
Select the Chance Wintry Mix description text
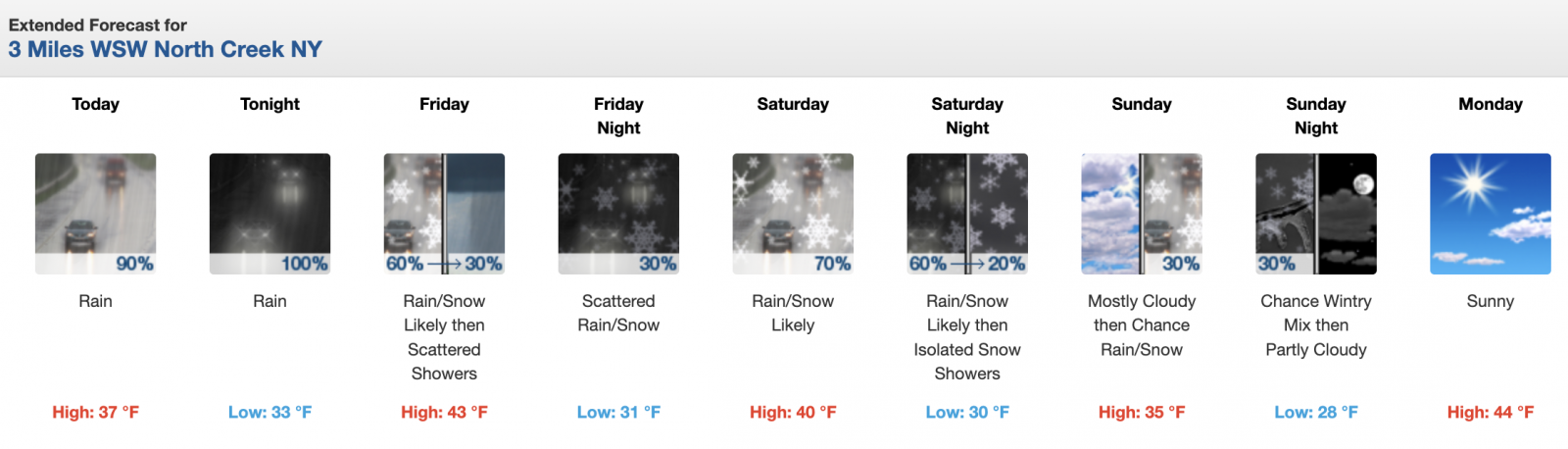coord(1316,325)
